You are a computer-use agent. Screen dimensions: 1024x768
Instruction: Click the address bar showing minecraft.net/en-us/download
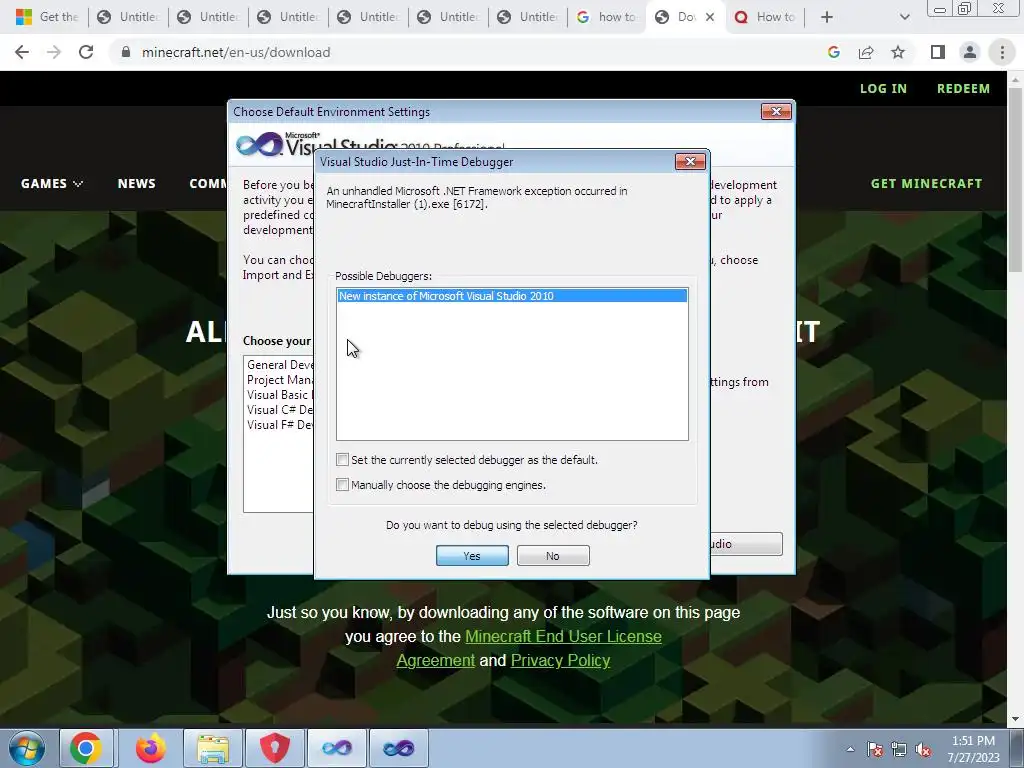(x=470, y=52)
